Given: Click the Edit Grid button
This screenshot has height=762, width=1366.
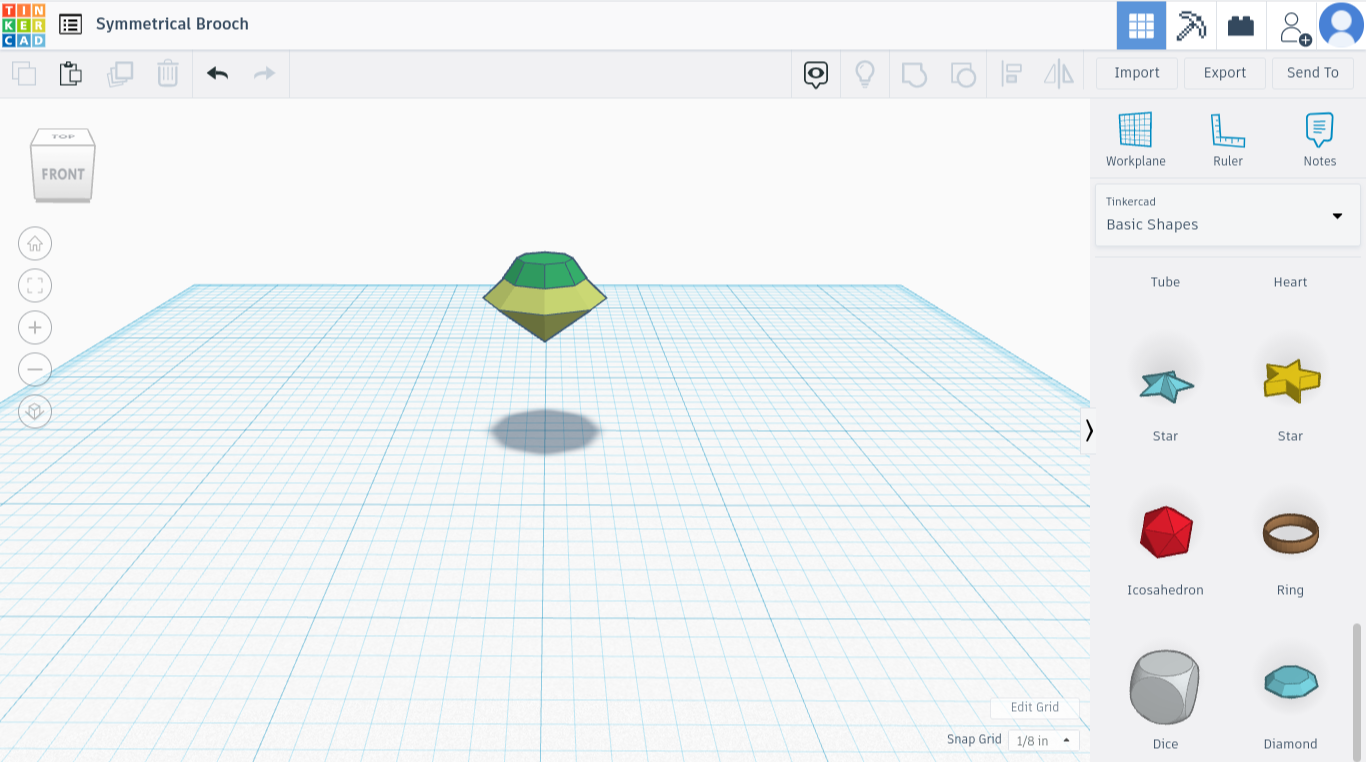Looking at the screenshot, I should 1035,707.
